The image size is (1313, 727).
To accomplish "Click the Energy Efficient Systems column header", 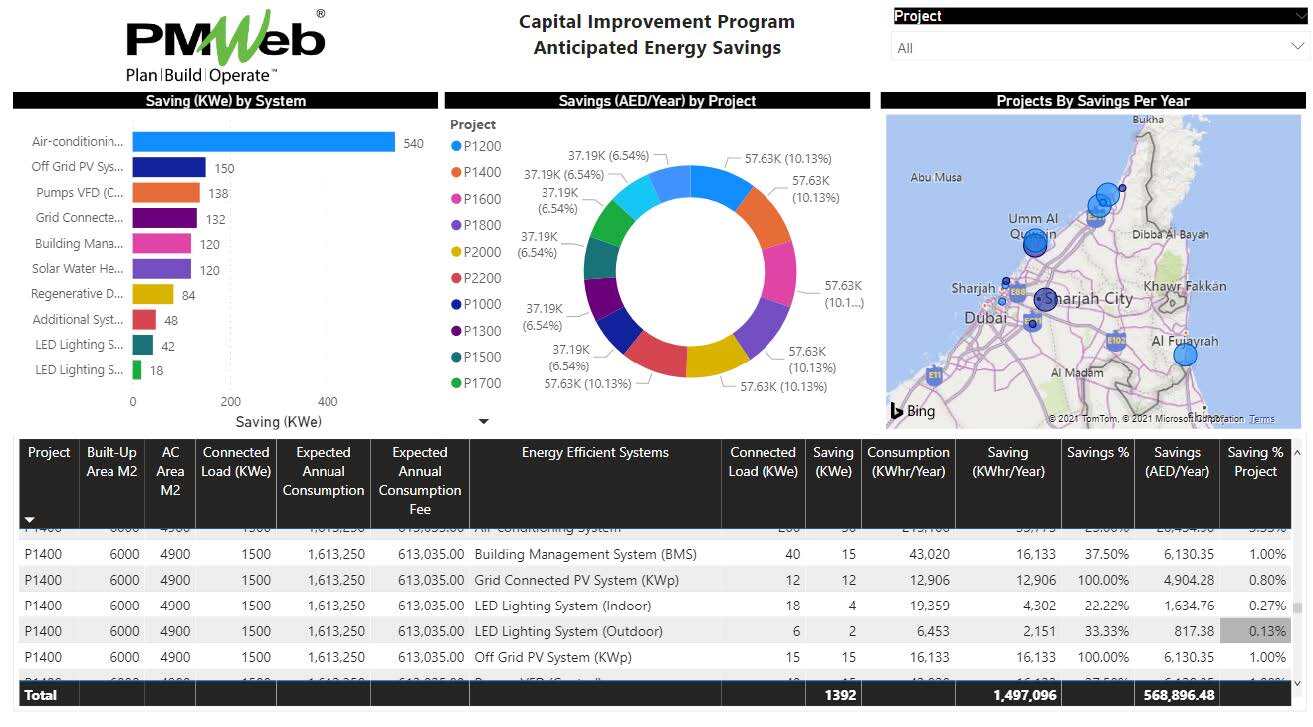I will tap(595, 453).
